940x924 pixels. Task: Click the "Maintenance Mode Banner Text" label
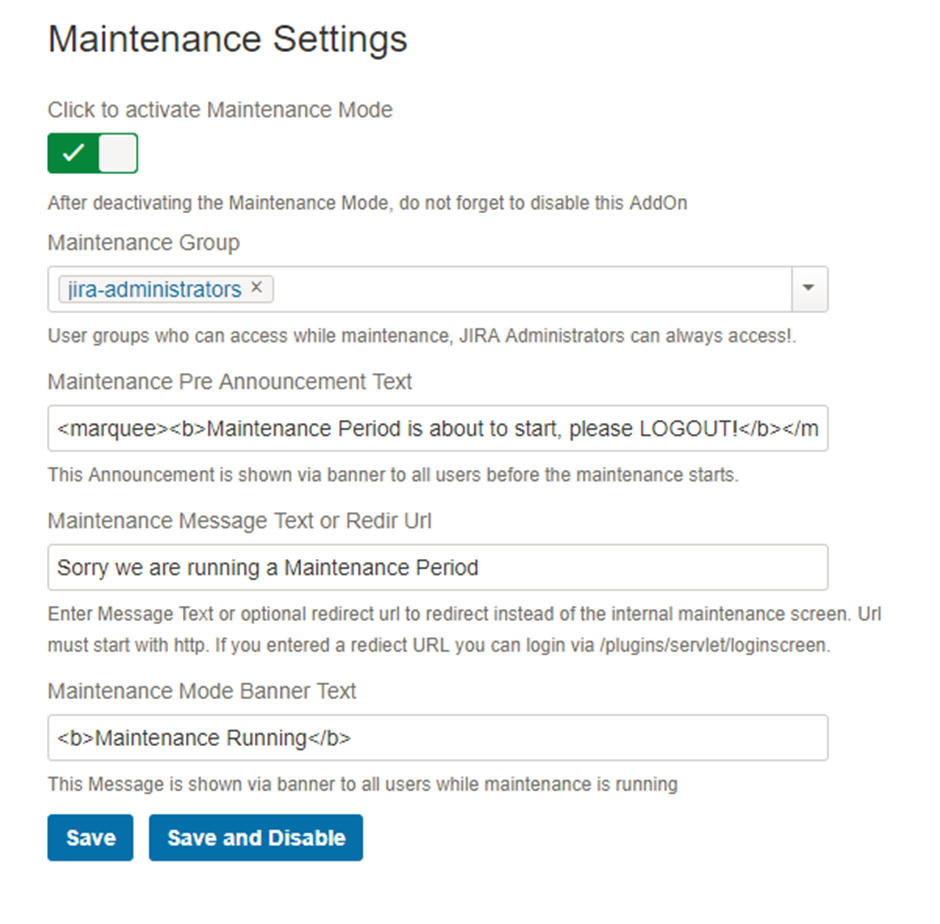click(x=202, y=691)
